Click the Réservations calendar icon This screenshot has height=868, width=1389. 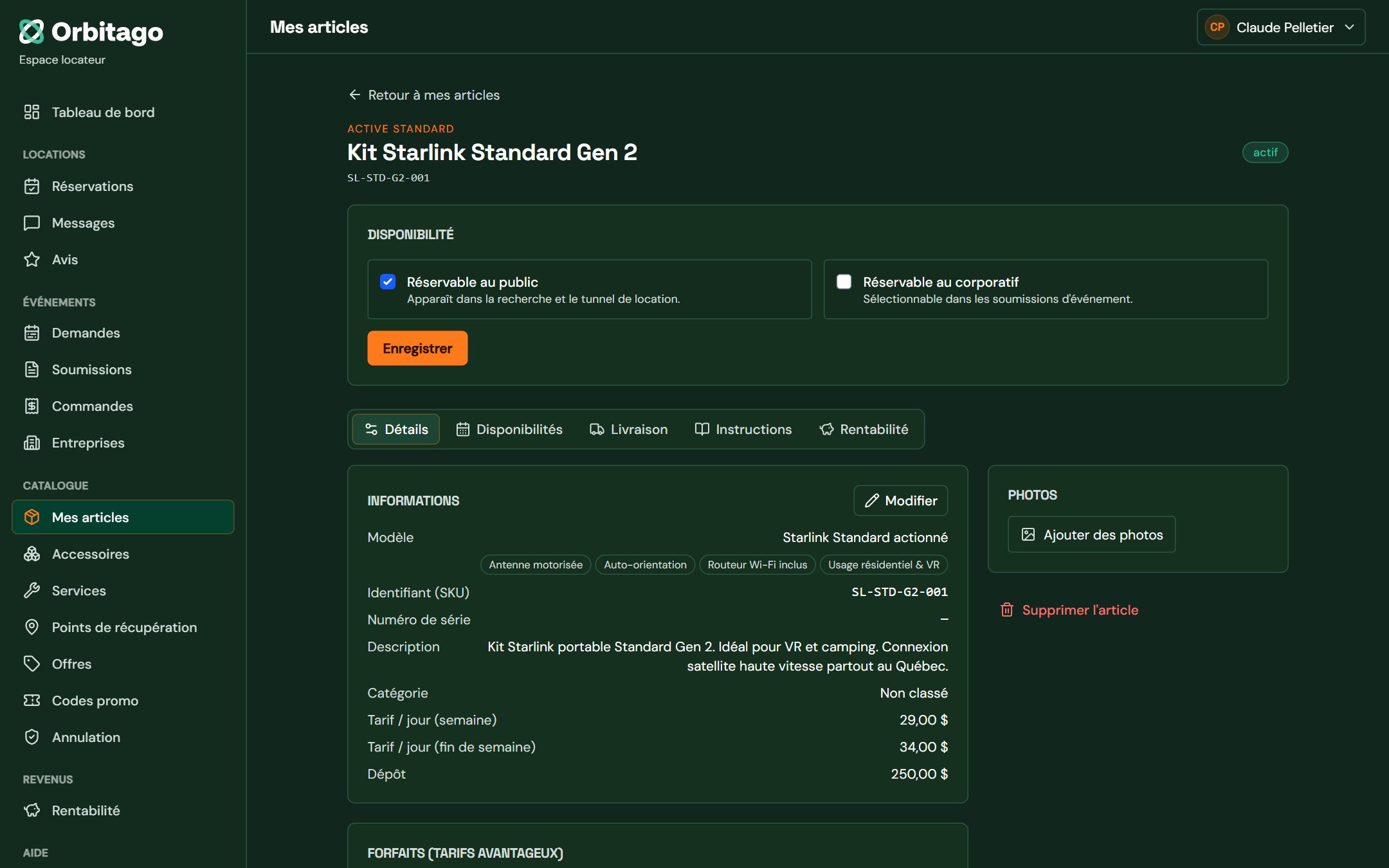tap(32, 186)
